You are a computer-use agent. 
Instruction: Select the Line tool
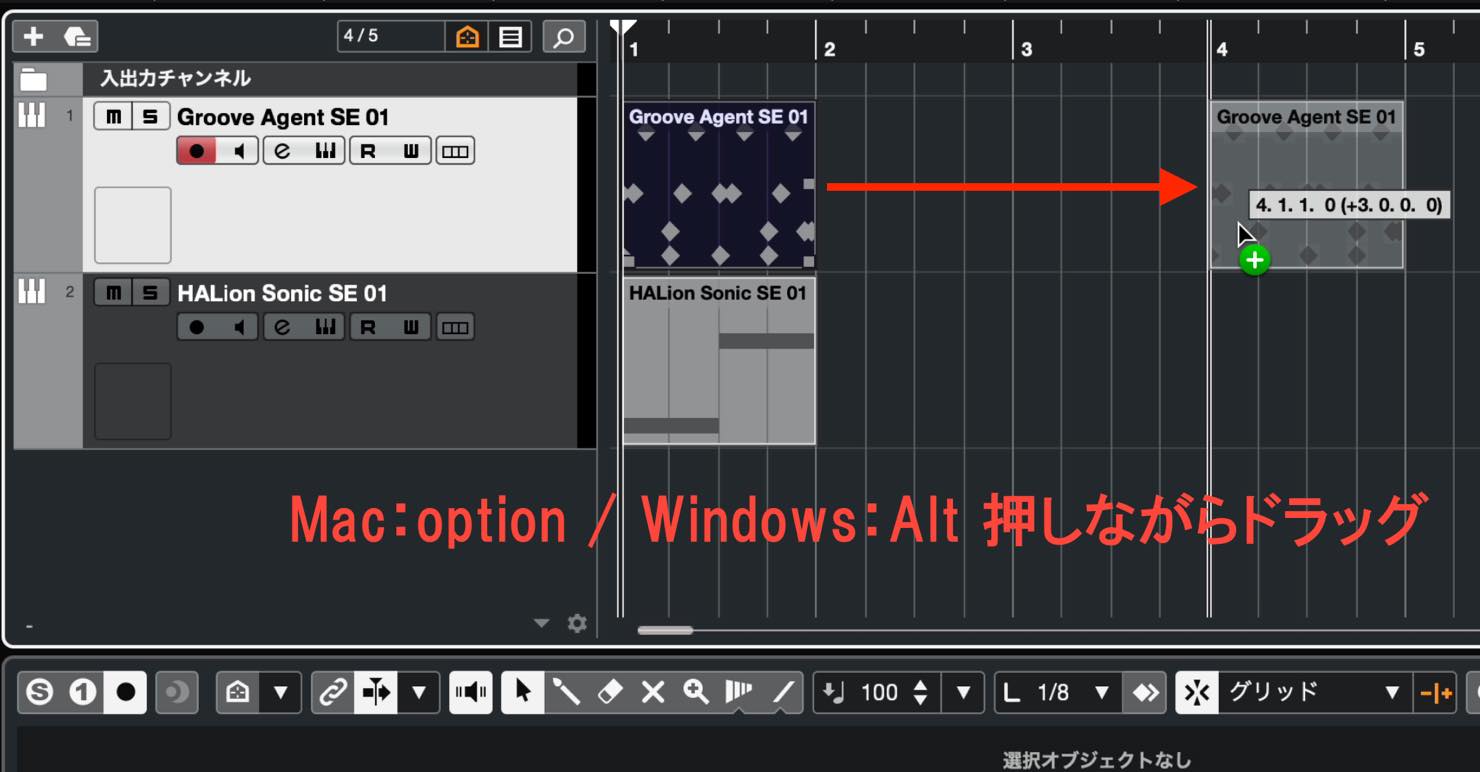[x=782, y=692]
